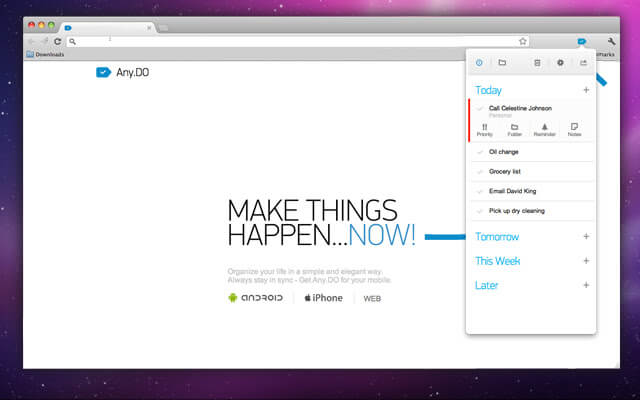Open the done tasks list icon

tap(537, 62)
